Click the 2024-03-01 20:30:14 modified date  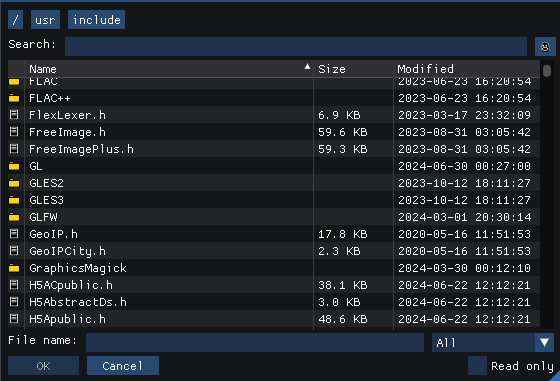pos(464,217)
